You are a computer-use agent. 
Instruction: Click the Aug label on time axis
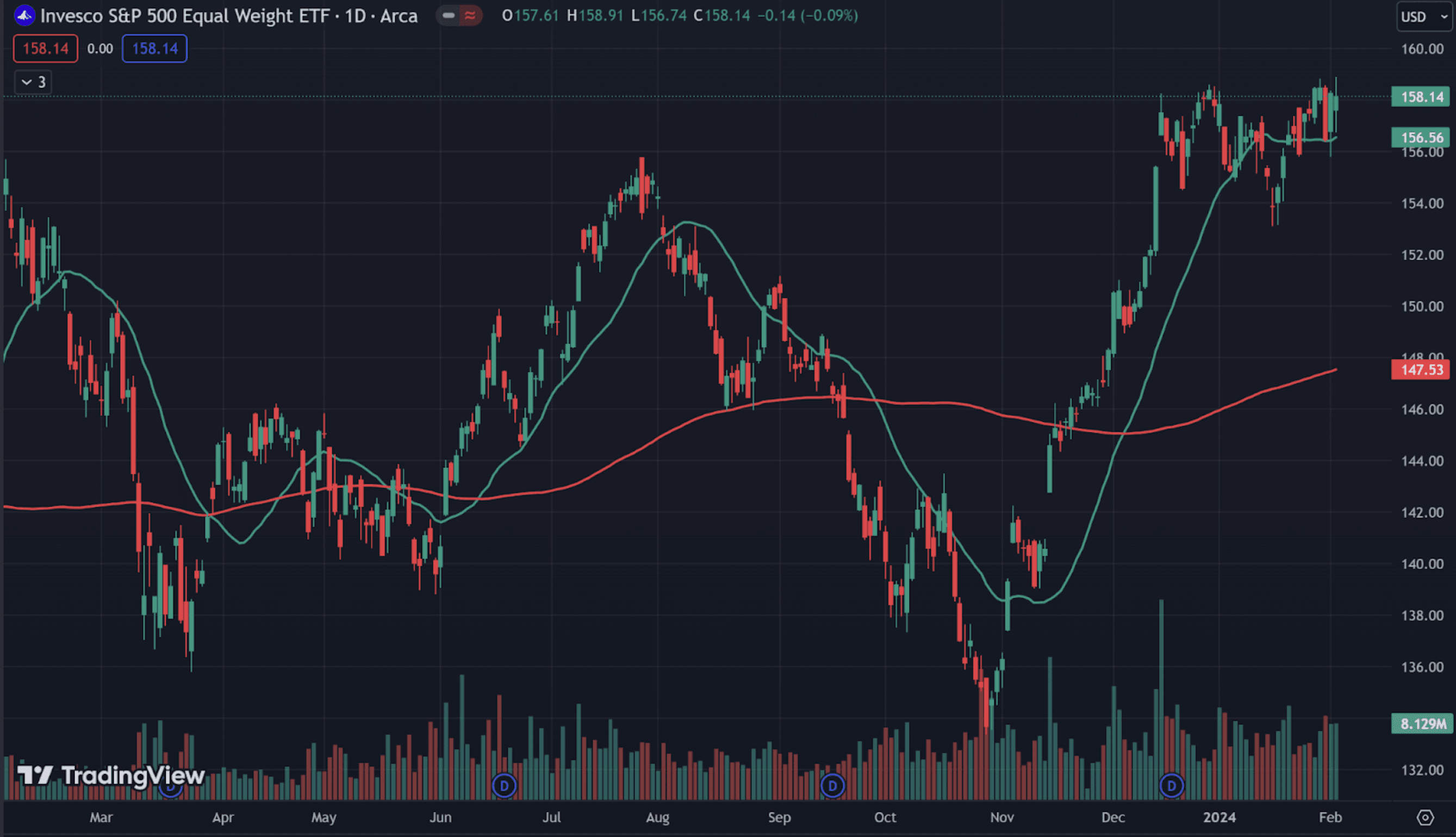[x=657, y=817]
